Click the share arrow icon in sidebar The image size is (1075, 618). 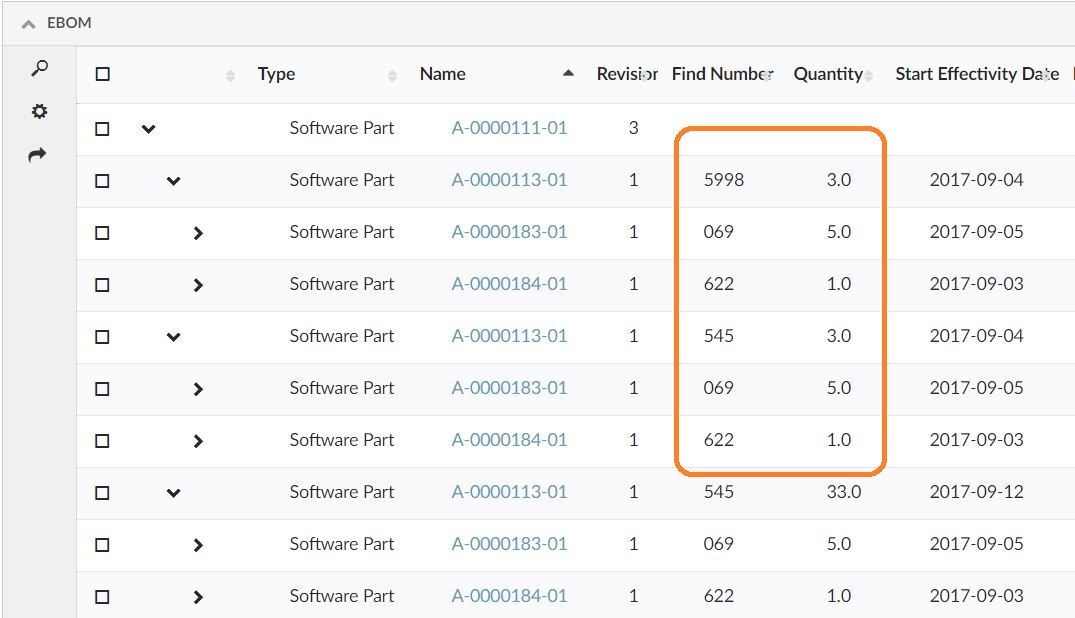[37, 155]
